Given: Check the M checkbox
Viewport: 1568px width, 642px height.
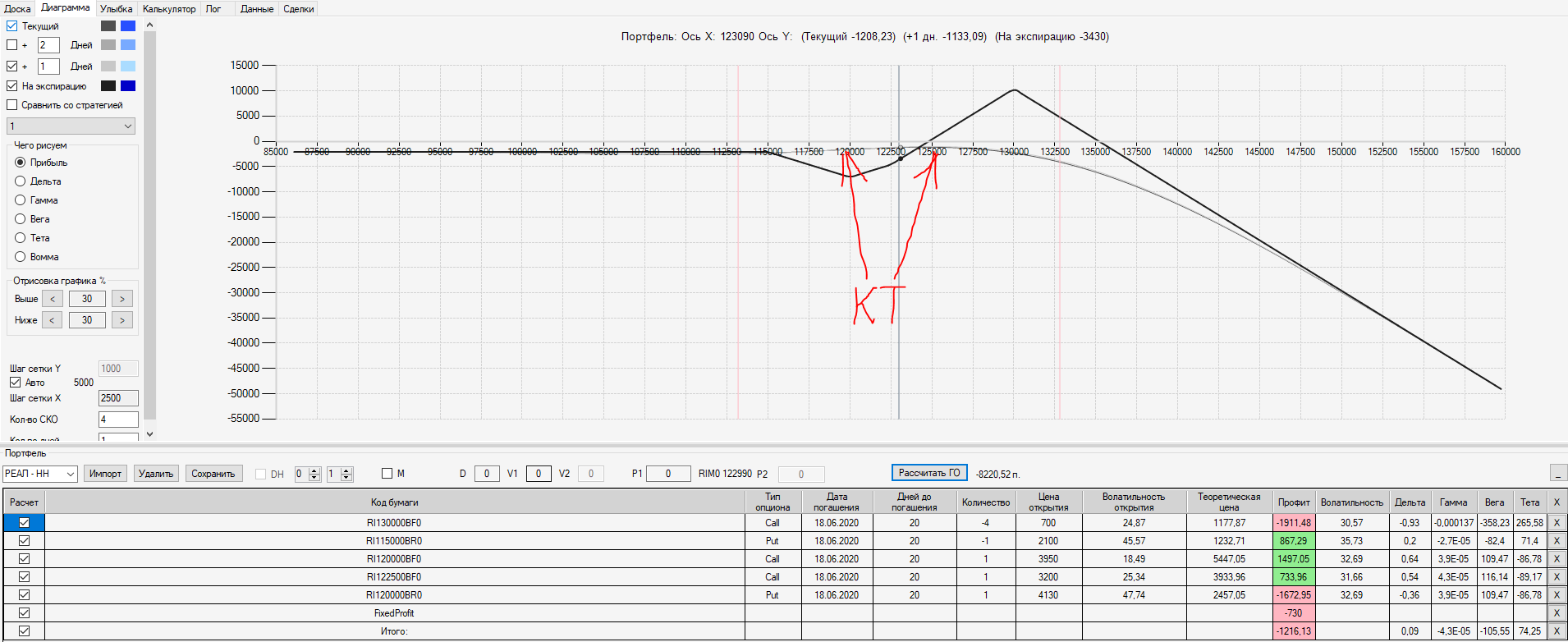Looking at the screenshot, I should pyautogui.click(x=387, y=474).
